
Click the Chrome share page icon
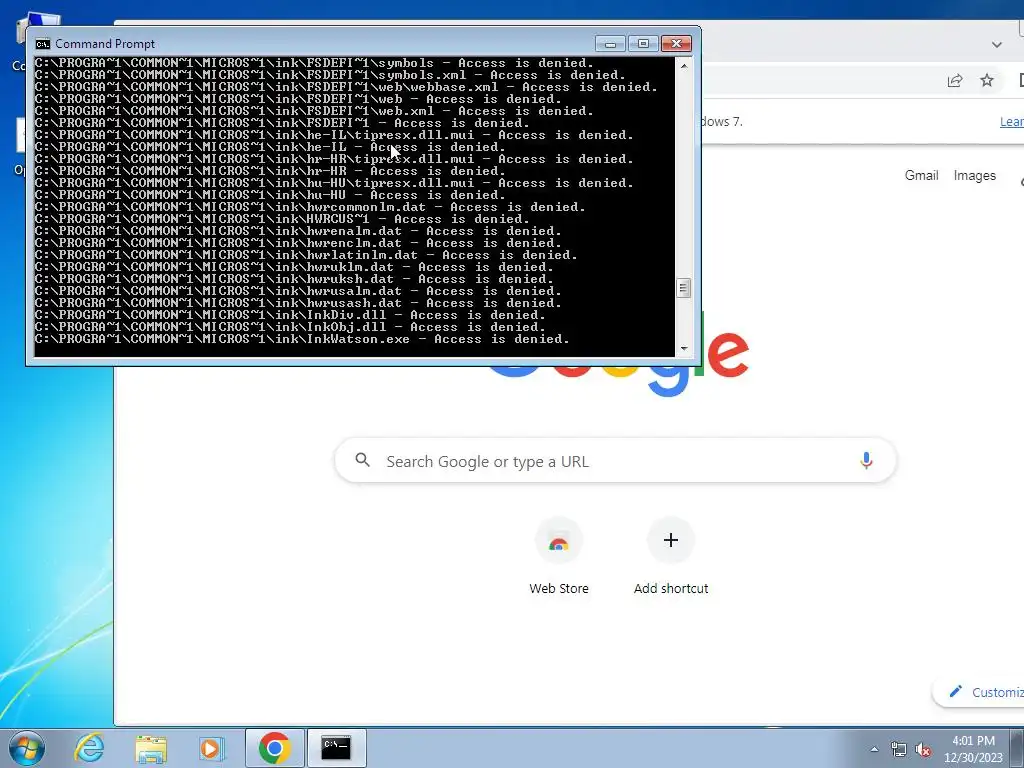coord(955,80)
